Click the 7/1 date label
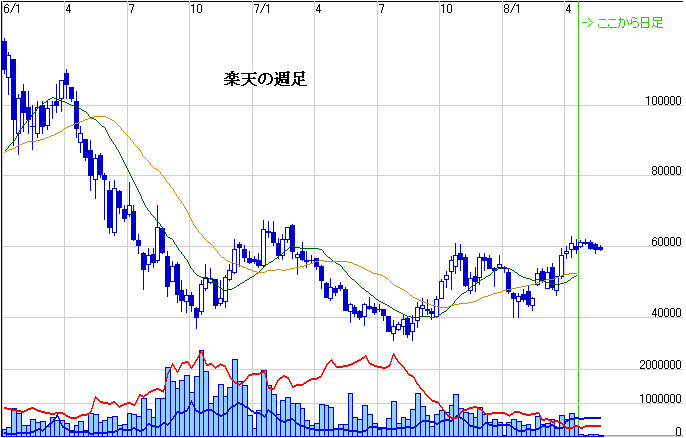 point(262,9)
